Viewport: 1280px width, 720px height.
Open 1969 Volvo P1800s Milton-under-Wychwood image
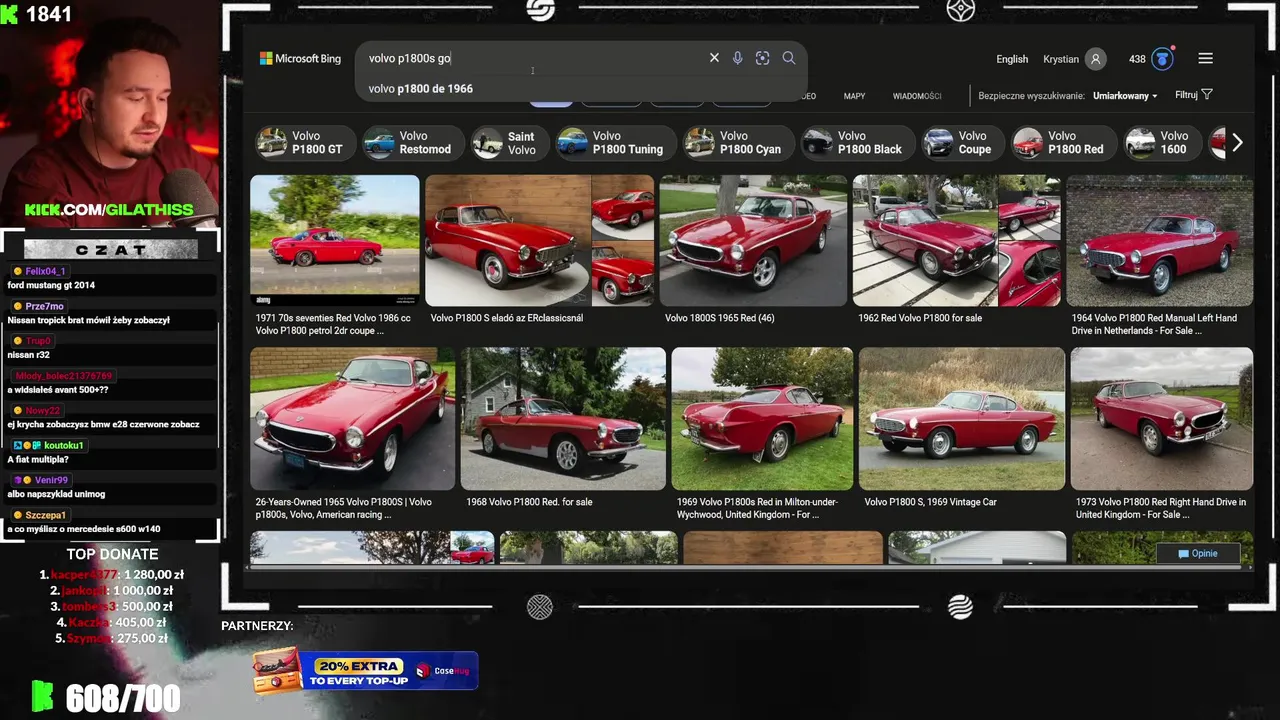(762, 418)
